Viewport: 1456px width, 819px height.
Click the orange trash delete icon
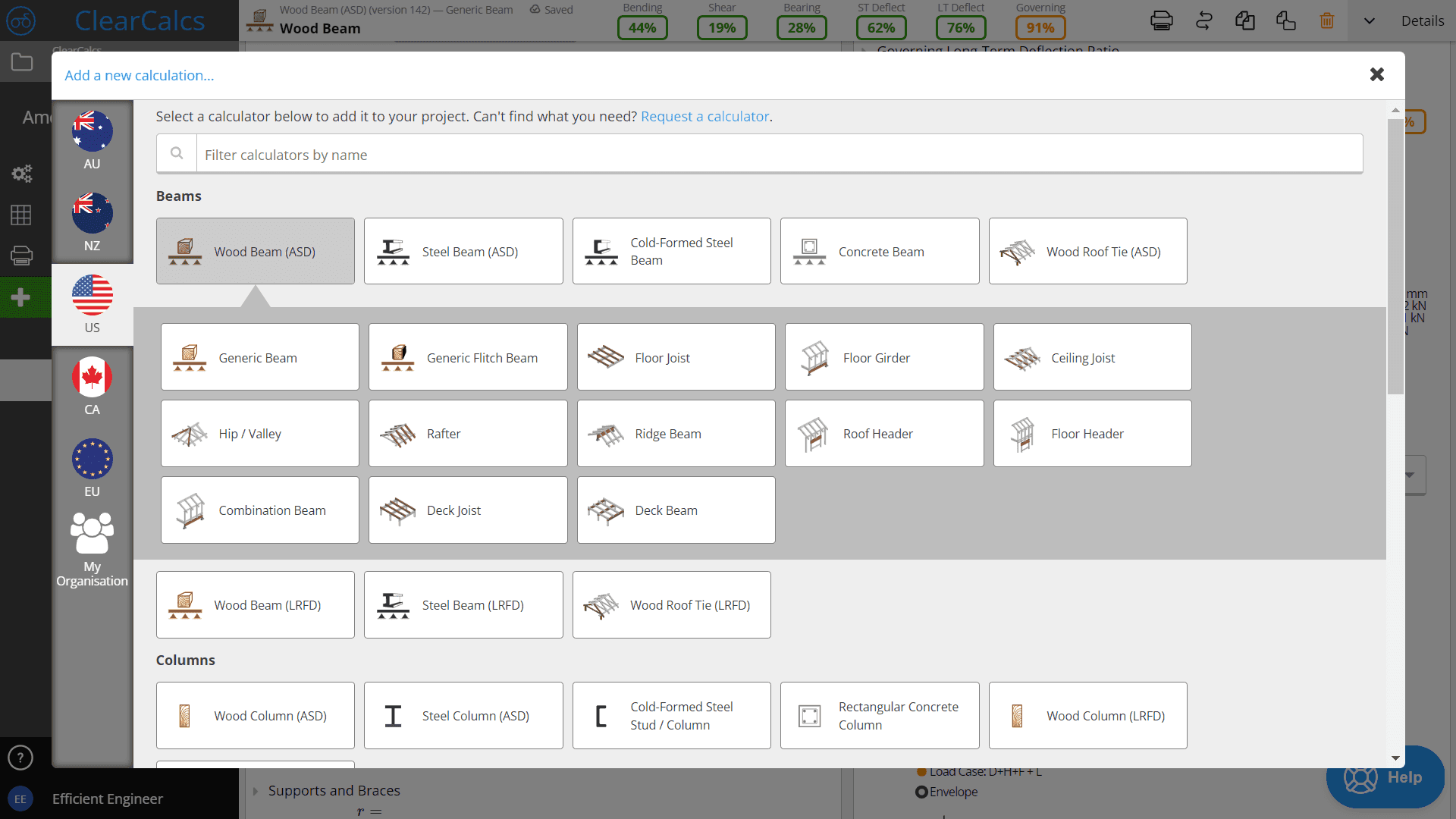[1326, 20]
